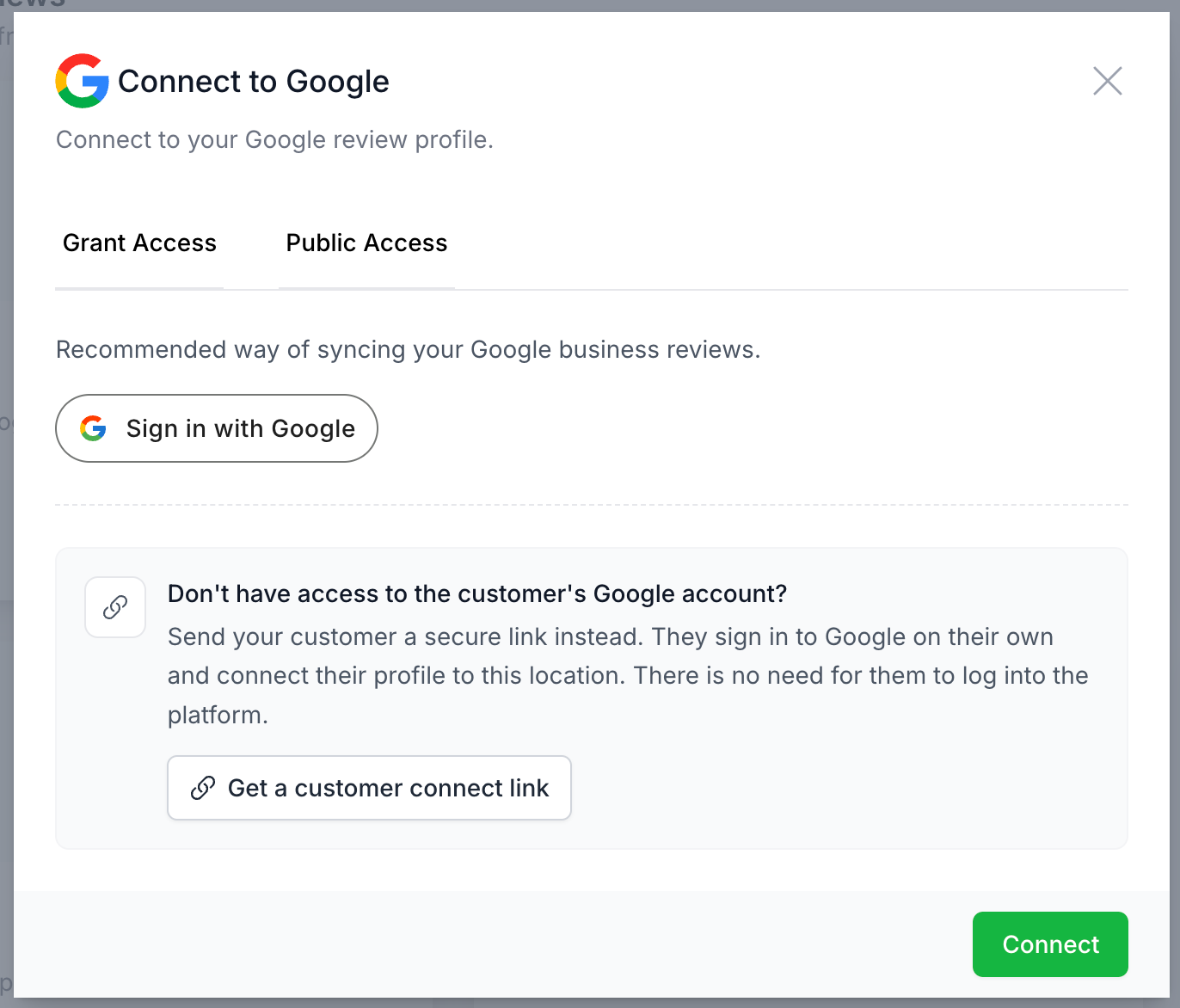Click the word "platform." in the info card

pyautogui.click(x=218, y=715)
